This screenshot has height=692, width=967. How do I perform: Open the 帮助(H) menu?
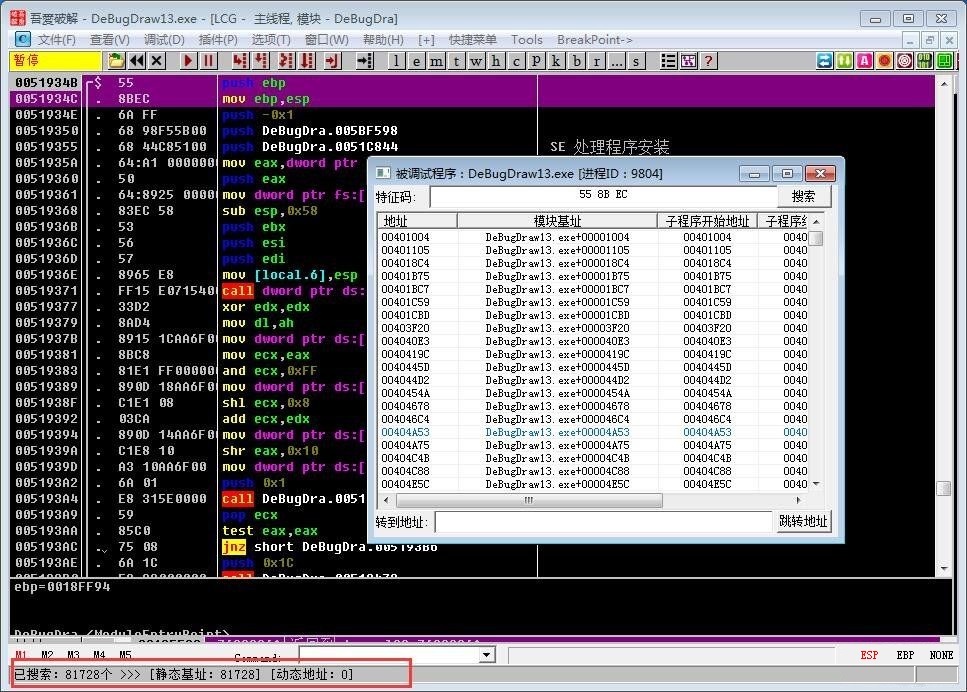pos(383,39)
